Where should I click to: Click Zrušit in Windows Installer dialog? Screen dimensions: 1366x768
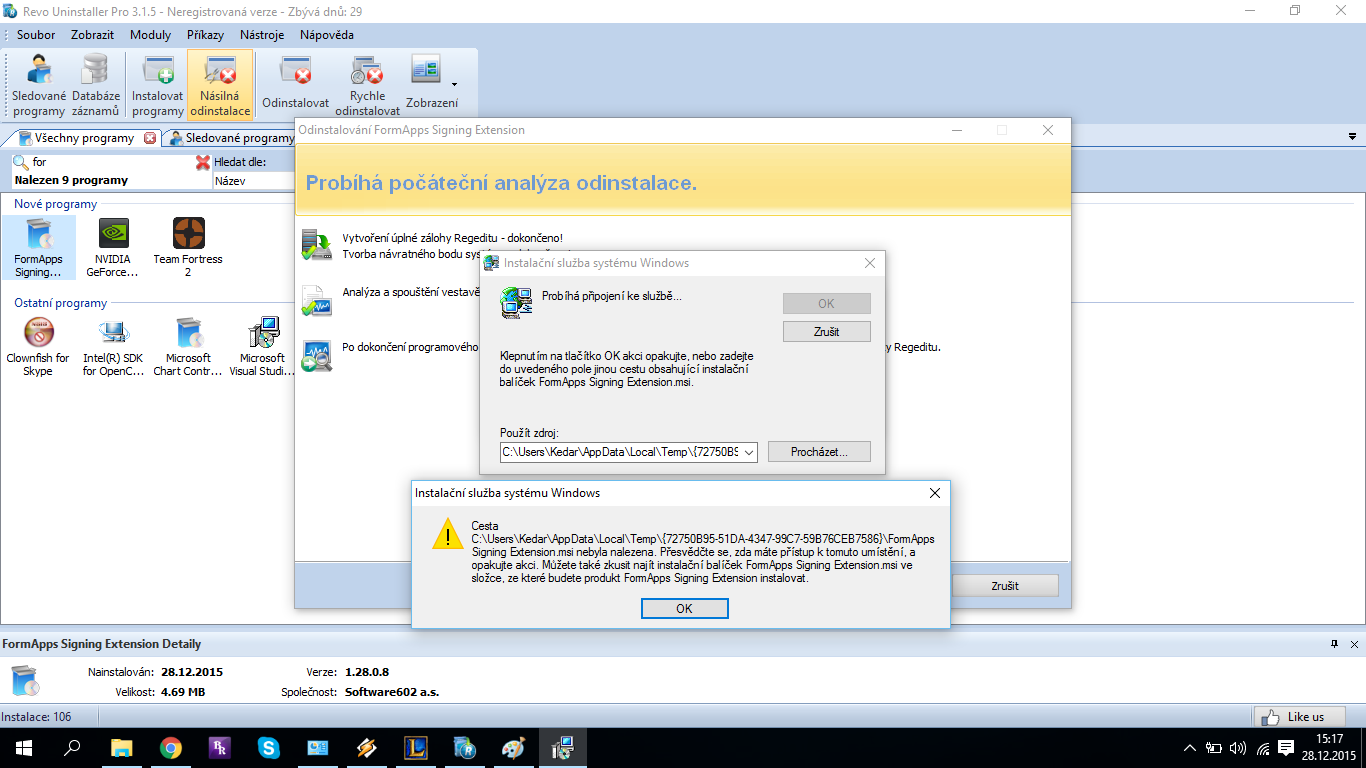pyautogui.click(x=826, y=331)
